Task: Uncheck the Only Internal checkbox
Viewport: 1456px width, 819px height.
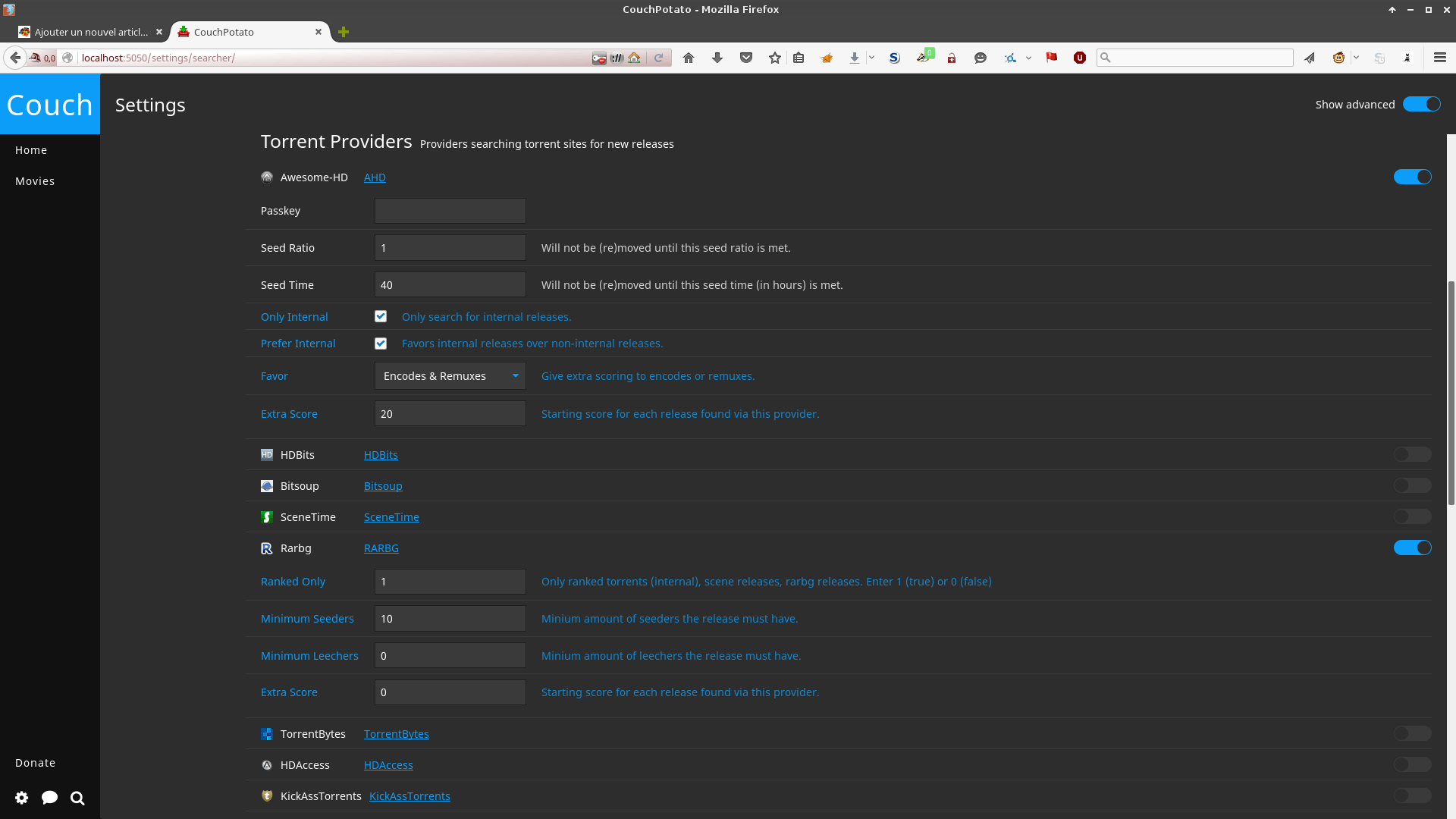Action: click(x=381, y=316)
